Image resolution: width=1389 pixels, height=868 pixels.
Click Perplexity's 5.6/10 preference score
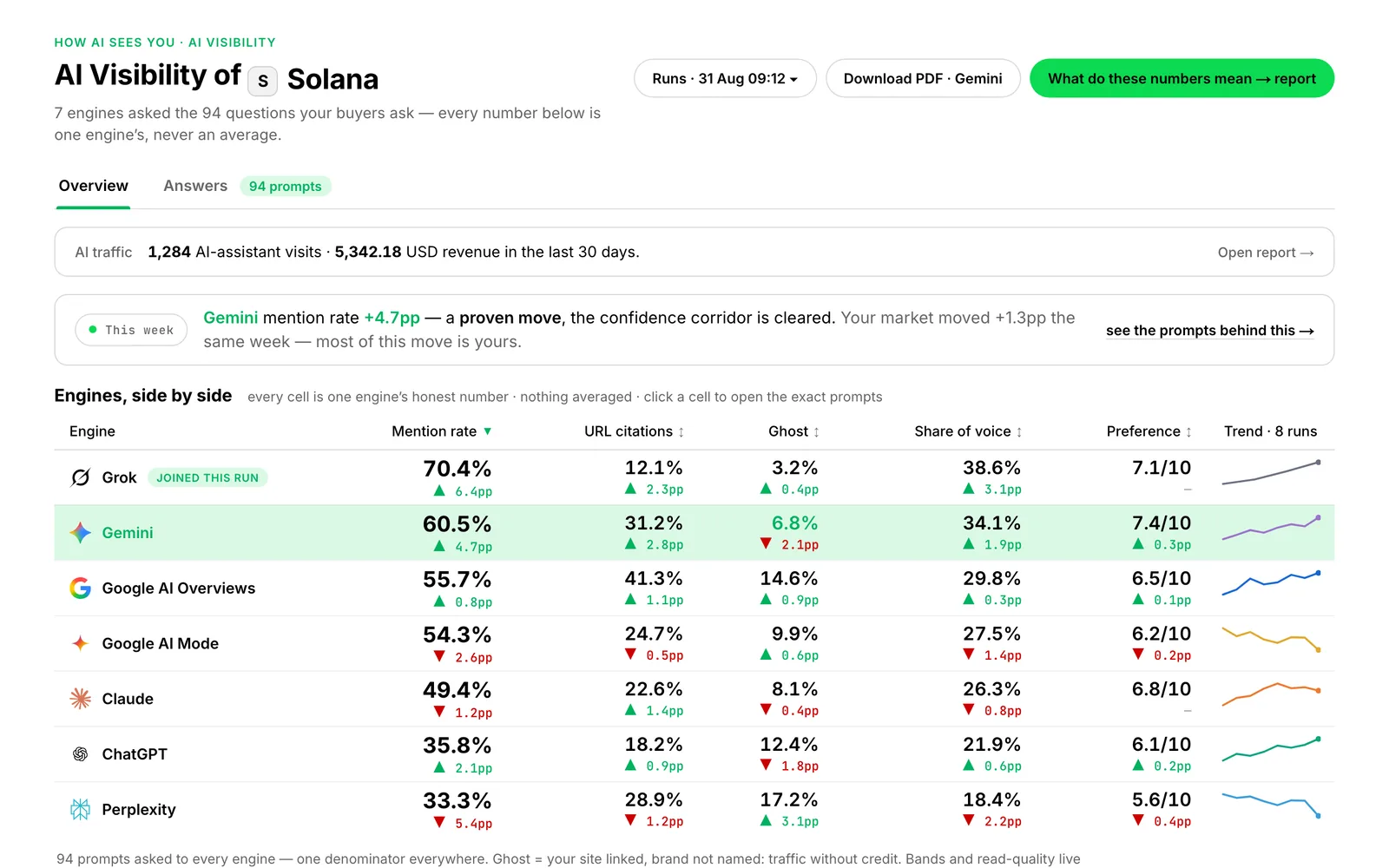pyautogui.click(x=1162, y=800)
